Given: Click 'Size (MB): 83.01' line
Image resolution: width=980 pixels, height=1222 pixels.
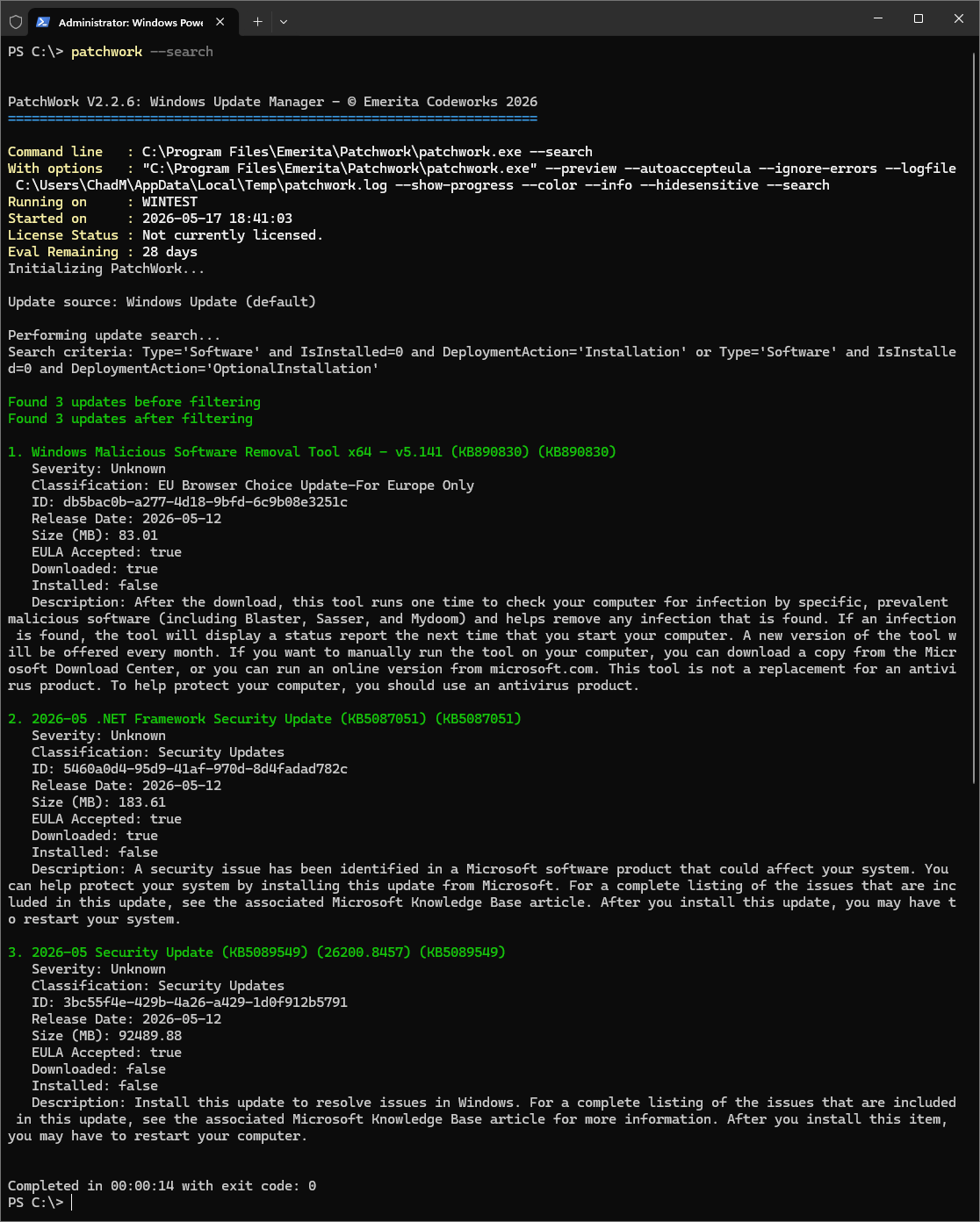Looking at the screenshot, I should tap(95, 536).
